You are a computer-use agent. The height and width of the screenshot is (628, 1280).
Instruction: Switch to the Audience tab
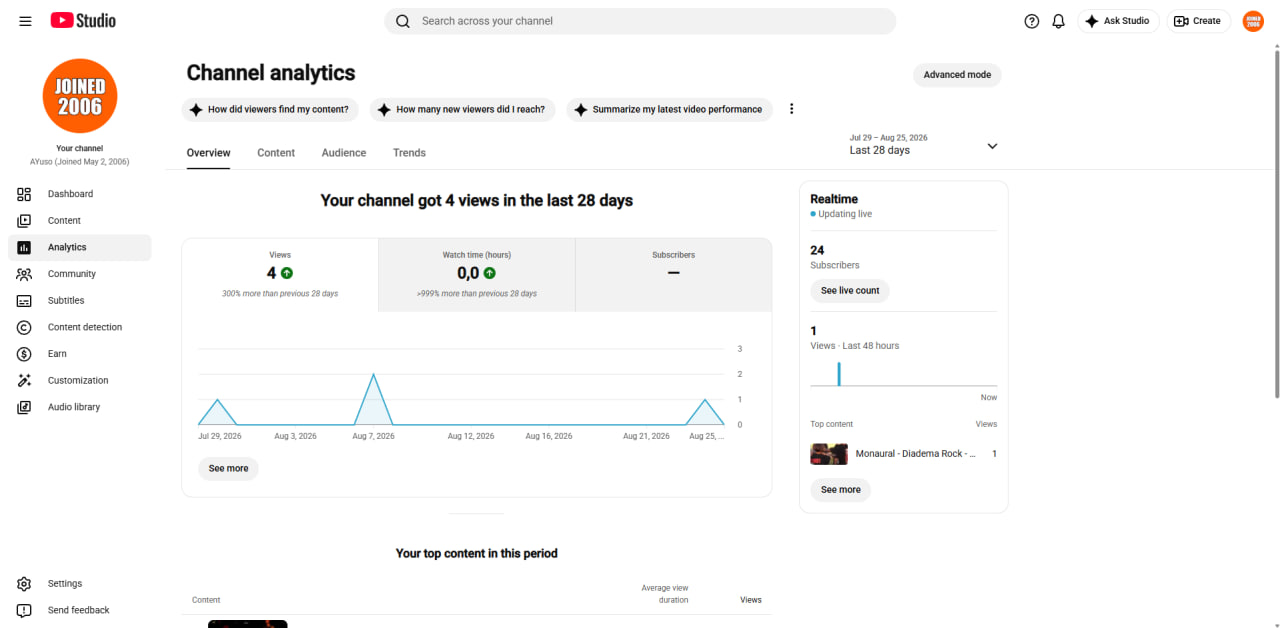pyautogui.click(x=344, y=153)
